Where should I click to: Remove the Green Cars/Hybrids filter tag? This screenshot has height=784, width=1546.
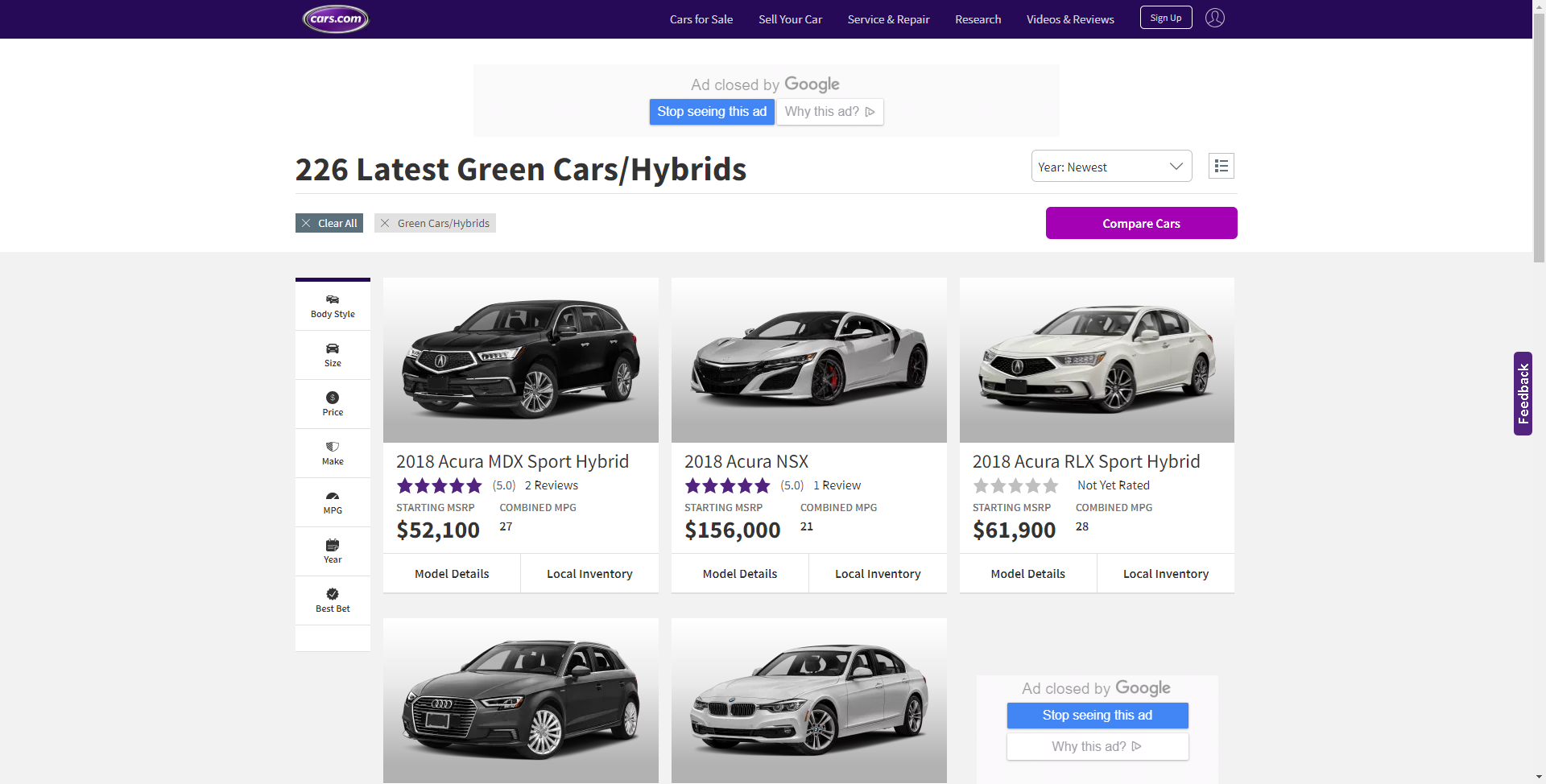[x=386, y=223]
